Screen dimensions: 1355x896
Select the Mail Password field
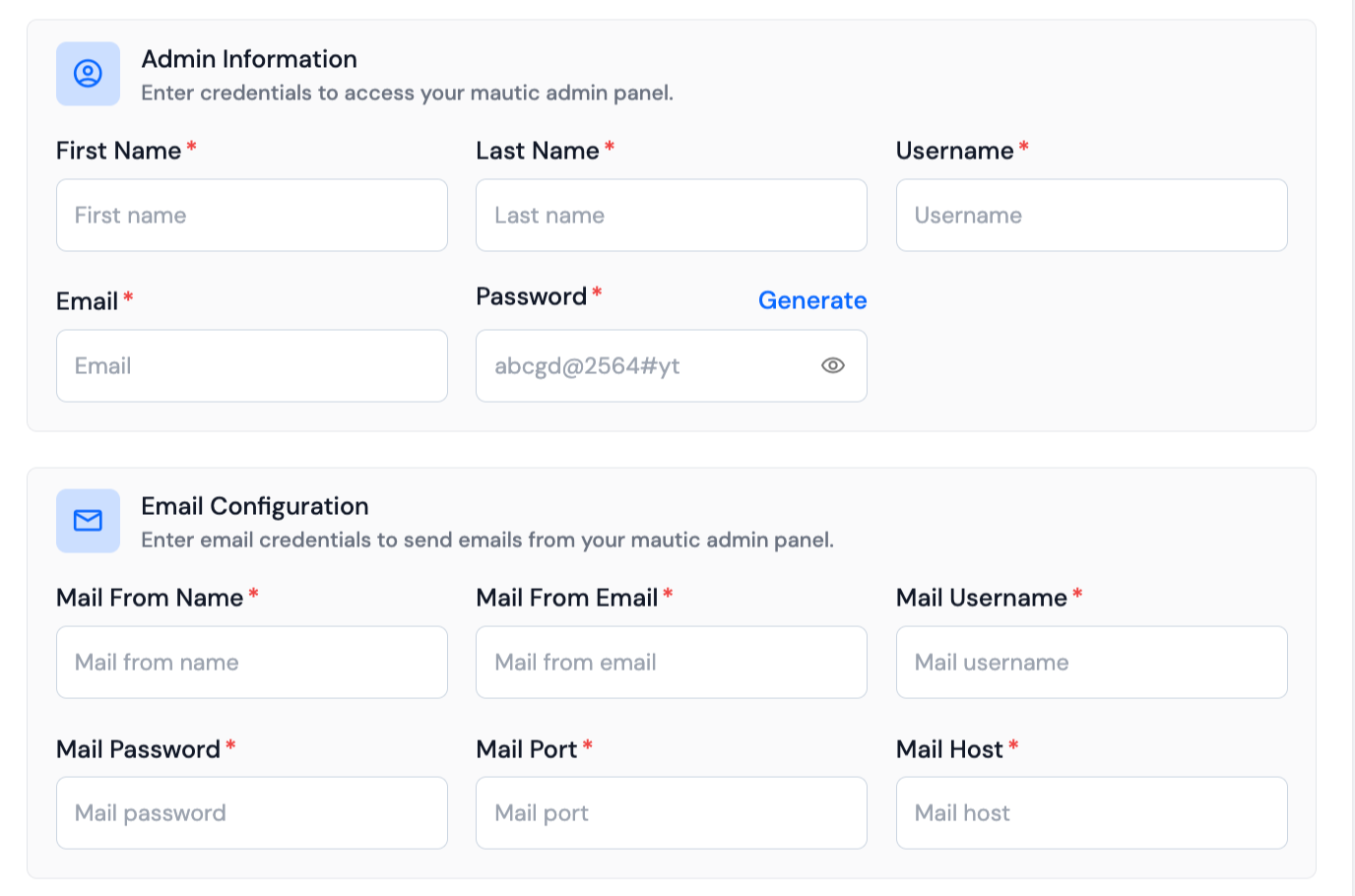point(252,812)
